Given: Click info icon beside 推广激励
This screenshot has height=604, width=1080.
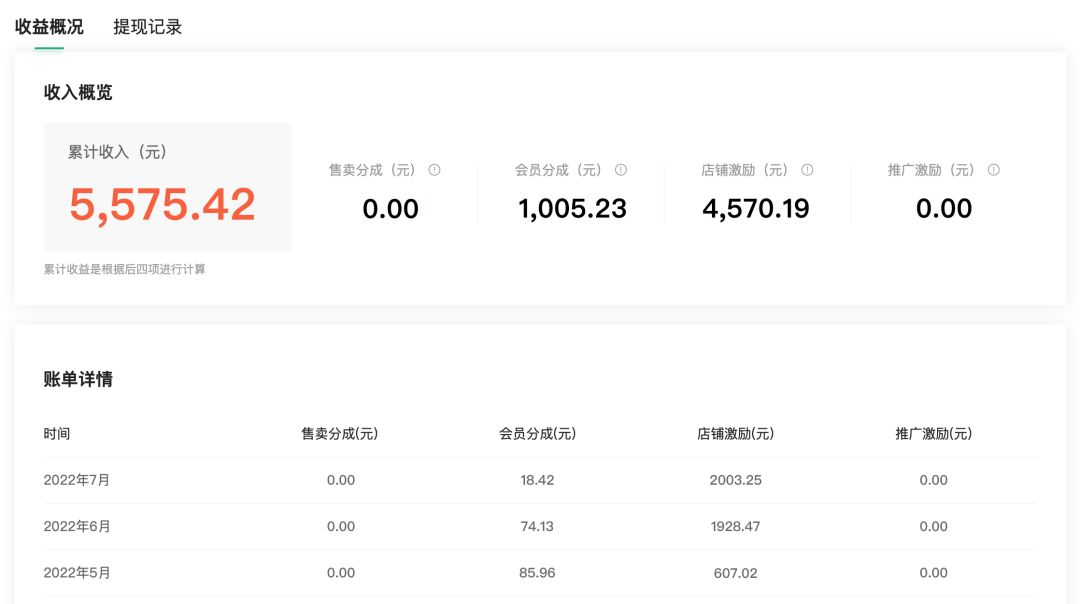Looking at the screenshot, I should tap(993, 170).
